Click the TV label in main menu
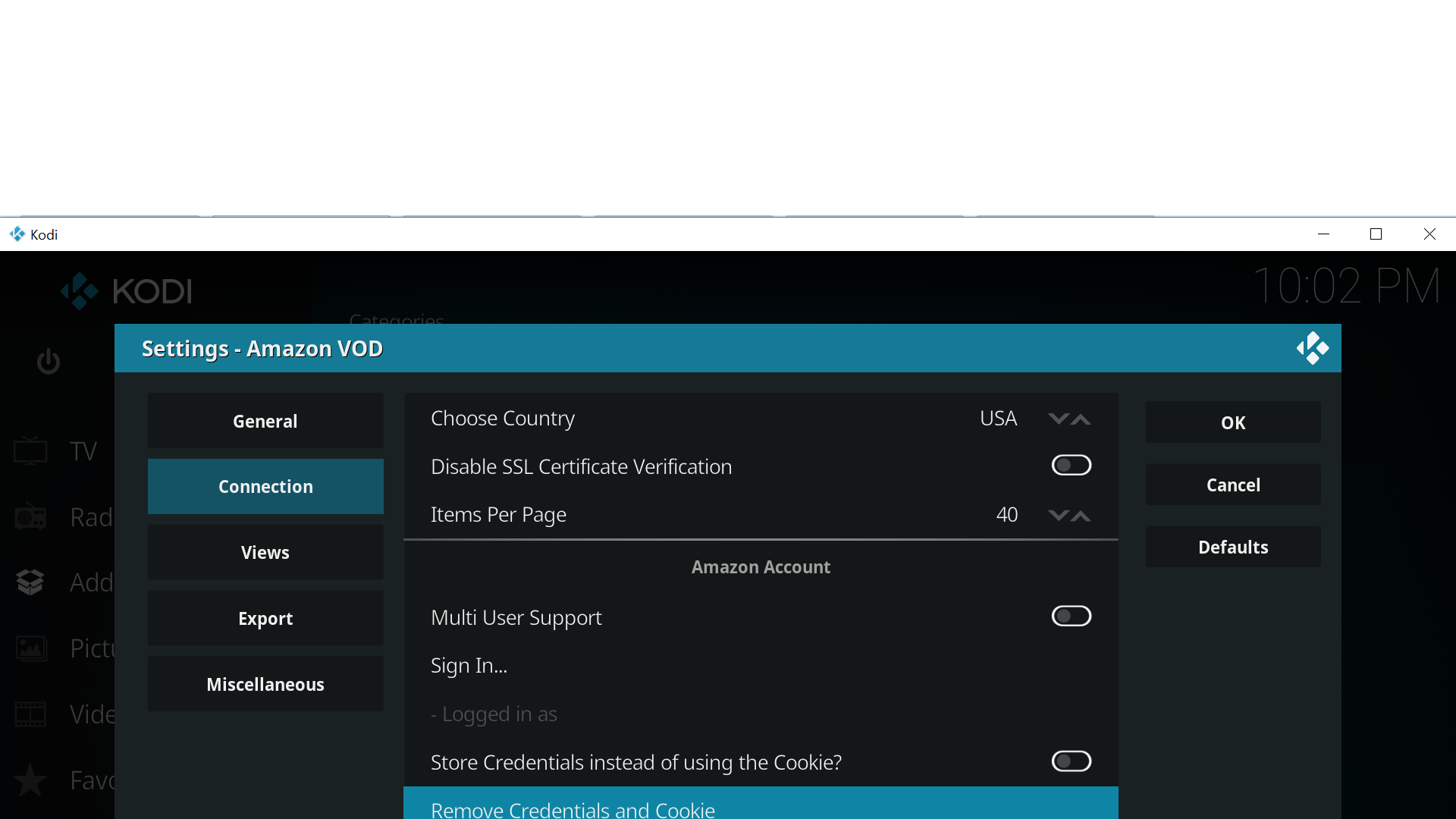 tap(83, 451)
